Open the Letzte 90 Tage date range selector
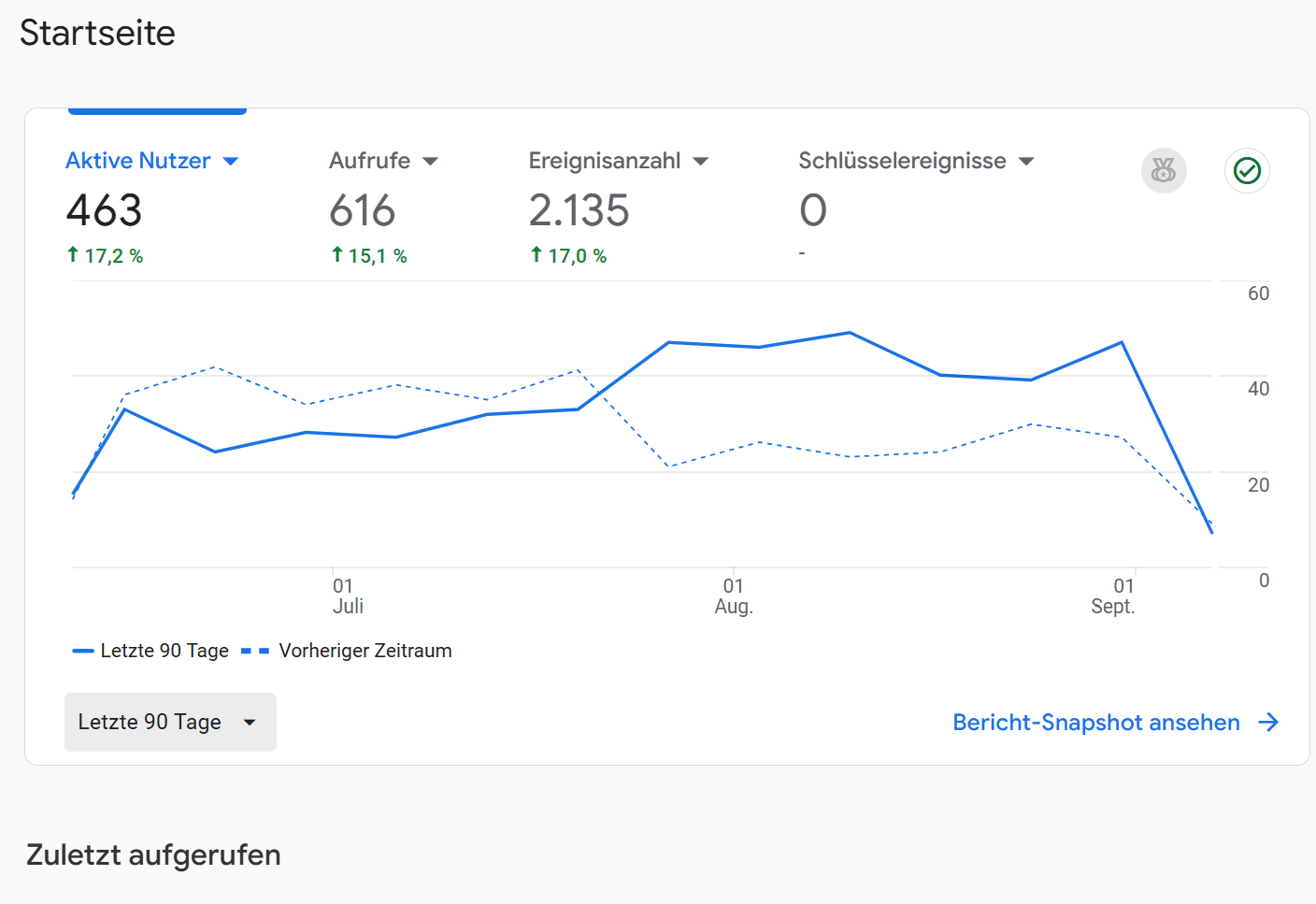 point(170,722)
